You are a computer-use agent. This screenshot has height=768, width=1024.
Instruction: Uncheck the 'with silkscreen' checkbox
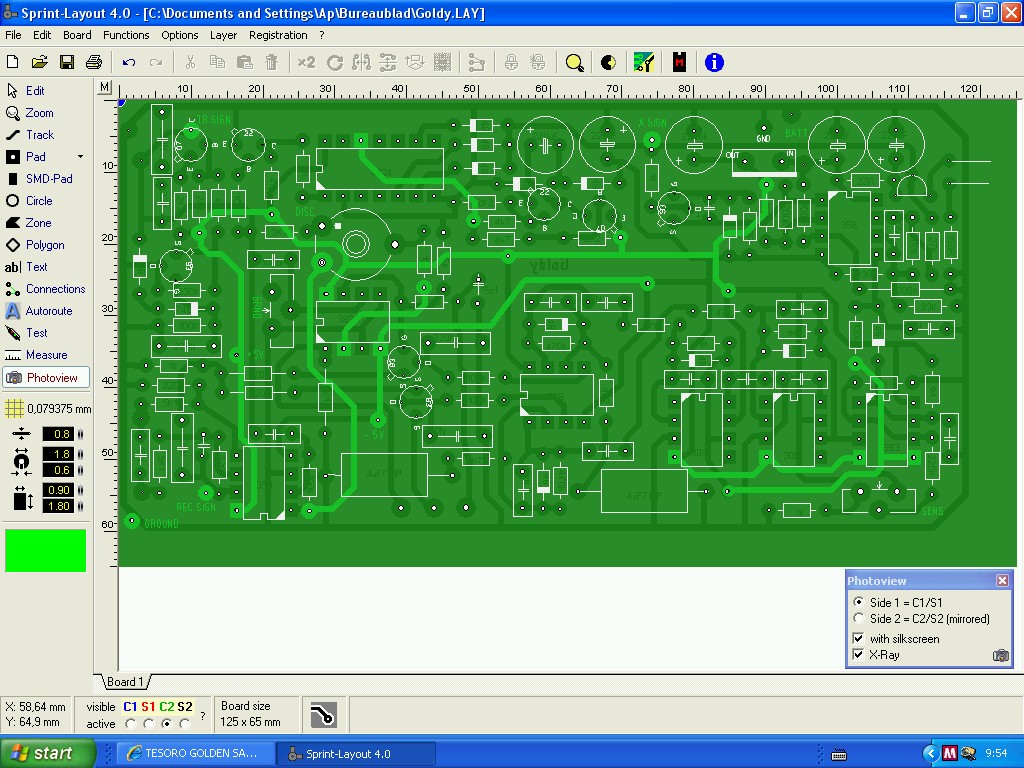pyautogui.click(x=858, y=638)
